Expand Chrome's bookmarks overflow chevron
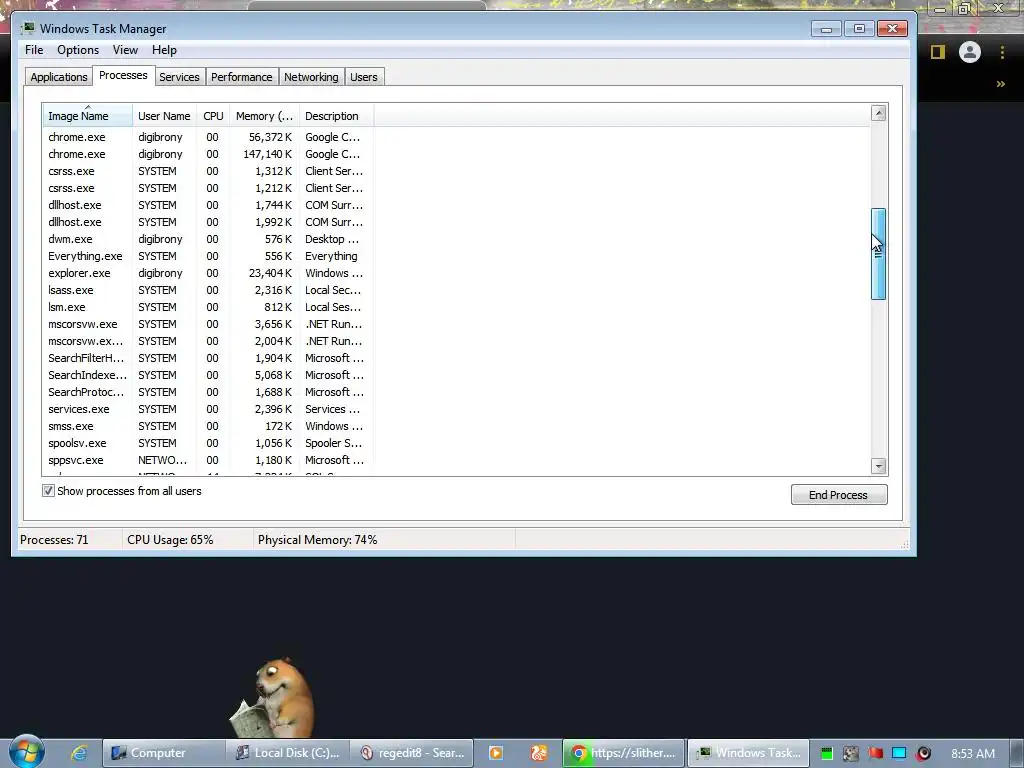This screenshot has height=768, width=1024. coord(1000,84)
